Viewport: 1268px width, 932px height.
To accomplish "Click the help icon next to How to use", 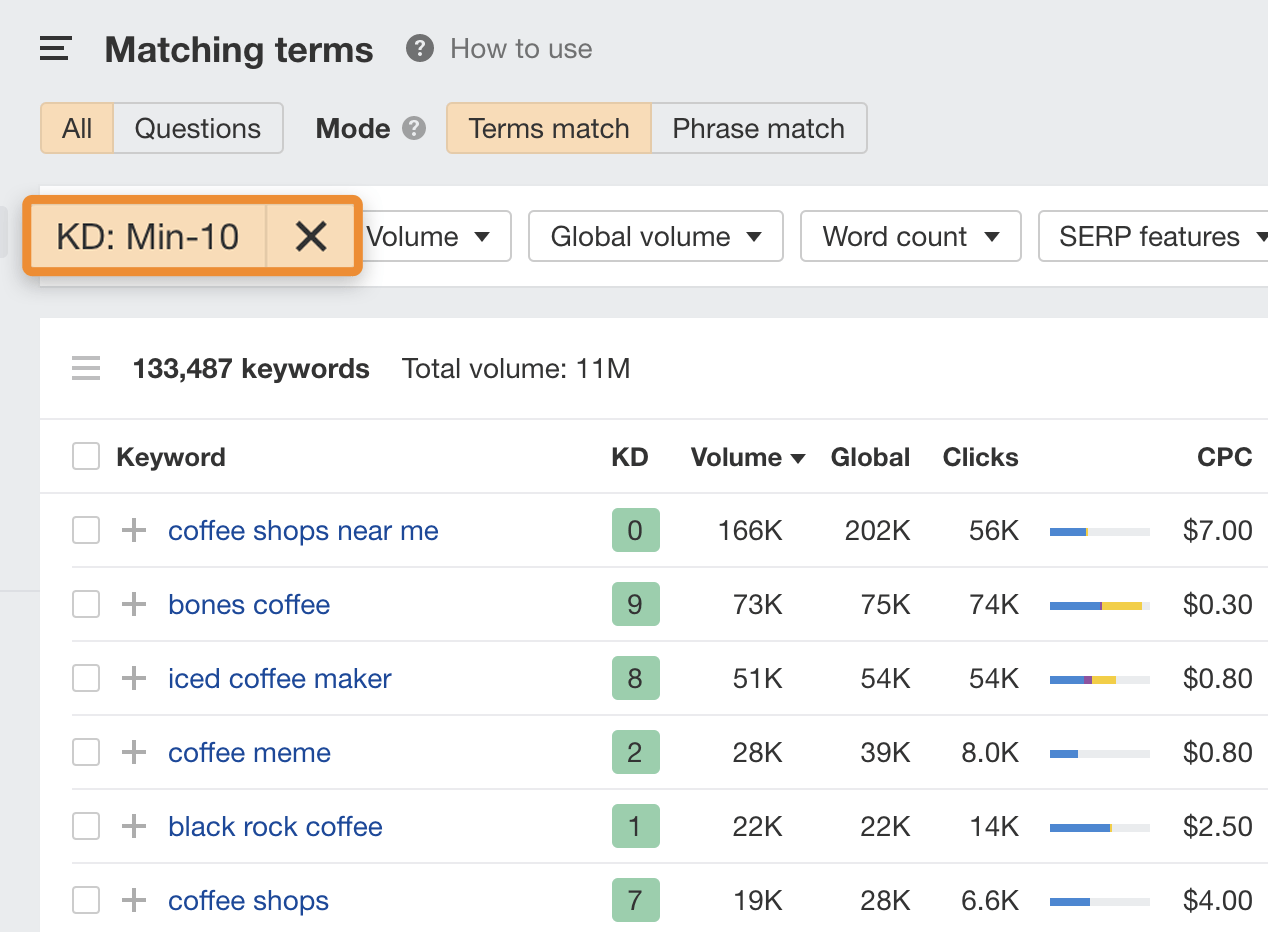I will click(420, 48).
